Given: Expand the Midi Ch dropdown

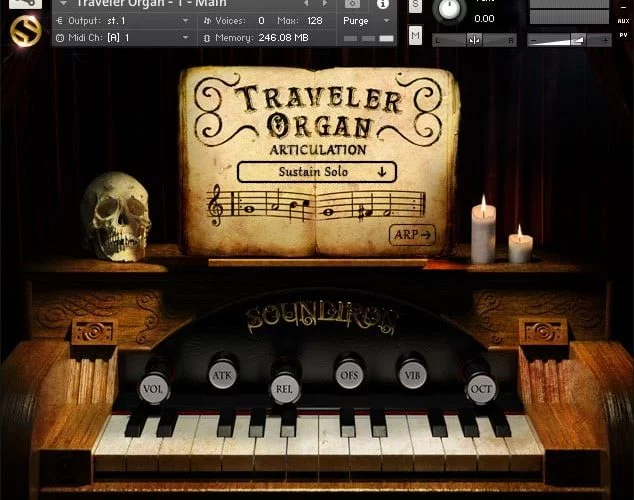Looking at the screenshot, I should tap(186, 38).
